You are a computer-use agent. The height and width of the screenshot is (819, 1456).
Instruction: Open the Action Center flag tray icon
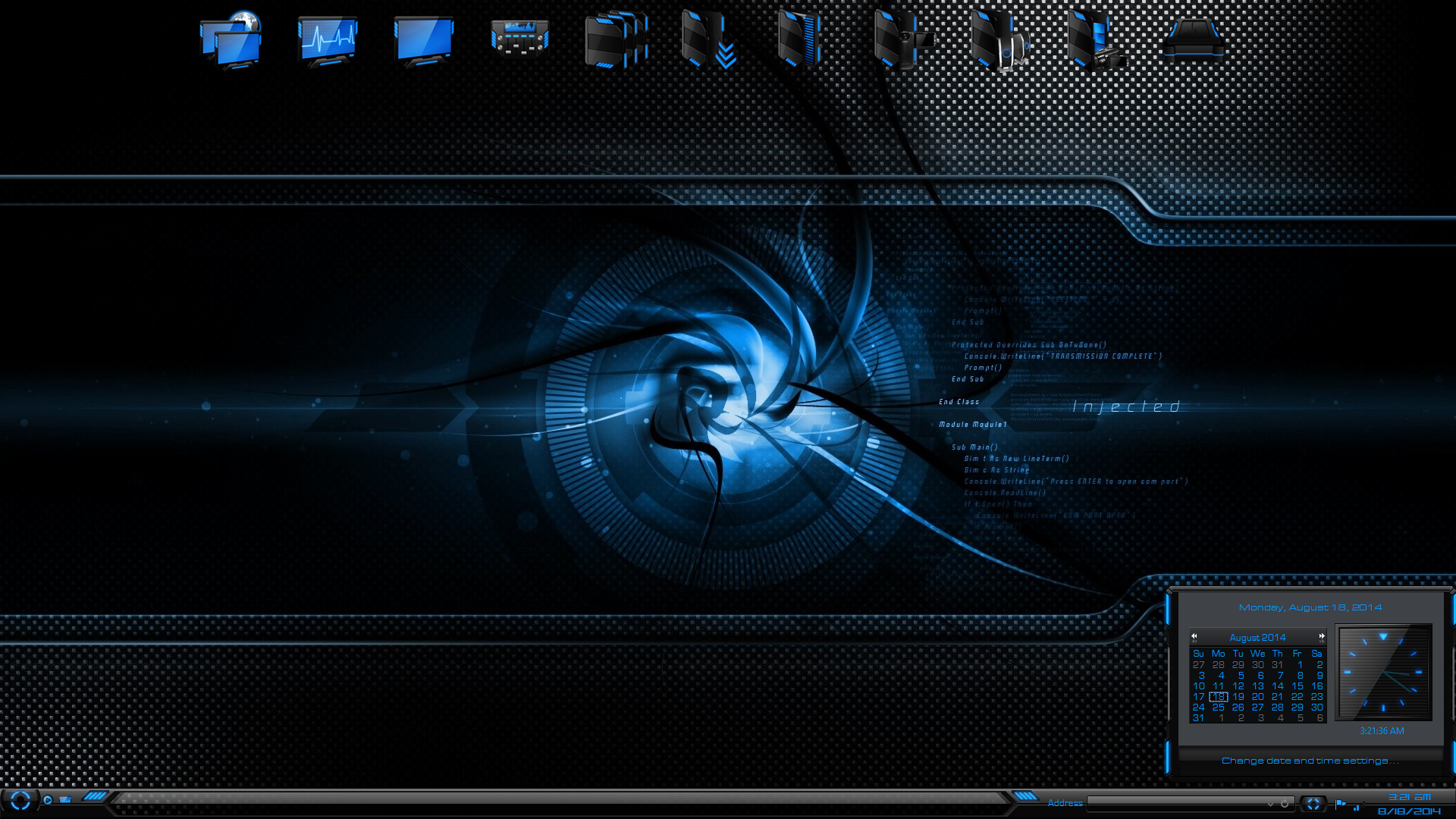coord(1340,804)
